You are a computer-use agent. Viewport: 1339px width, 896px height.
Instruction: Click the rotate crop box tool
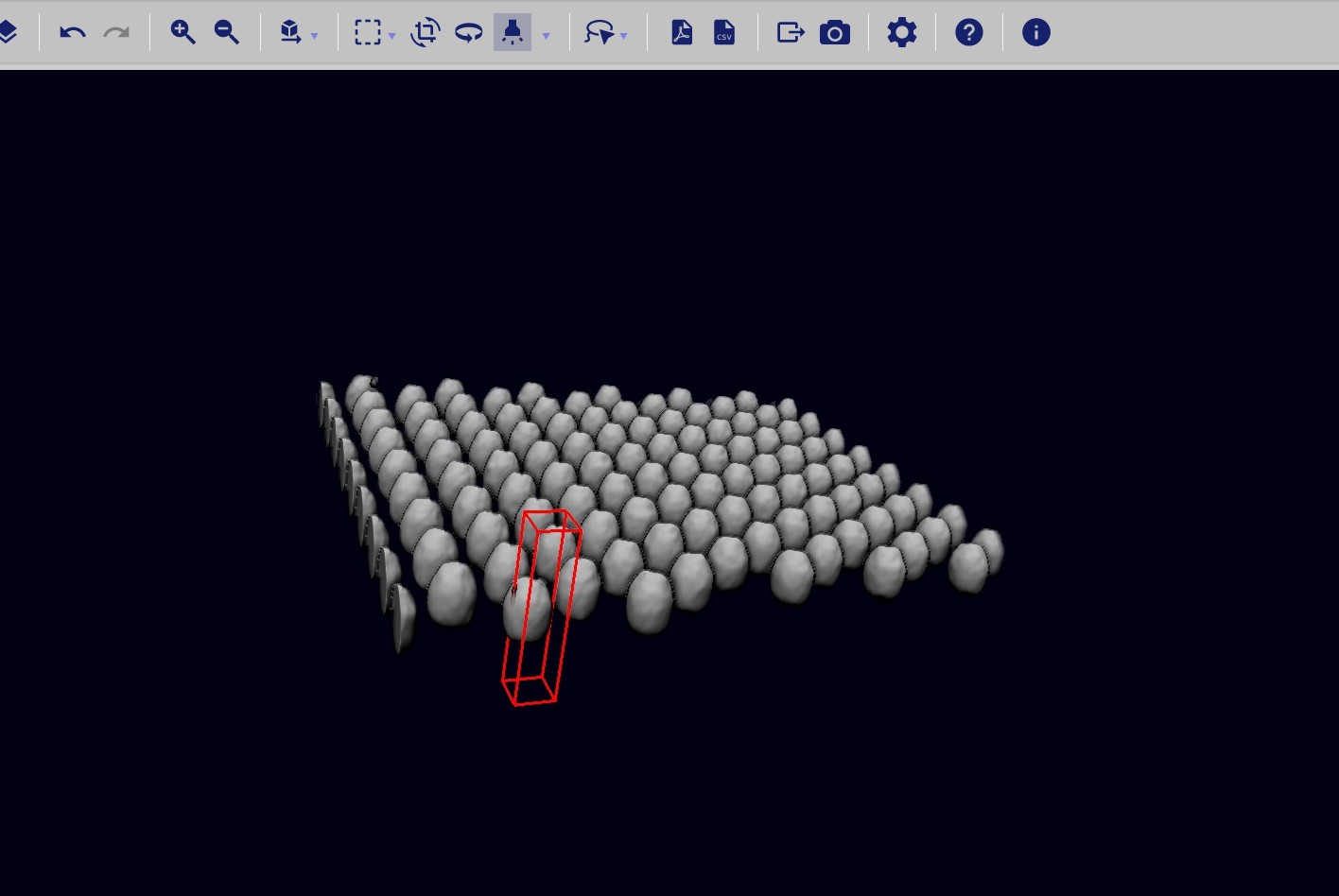(425, 33)
